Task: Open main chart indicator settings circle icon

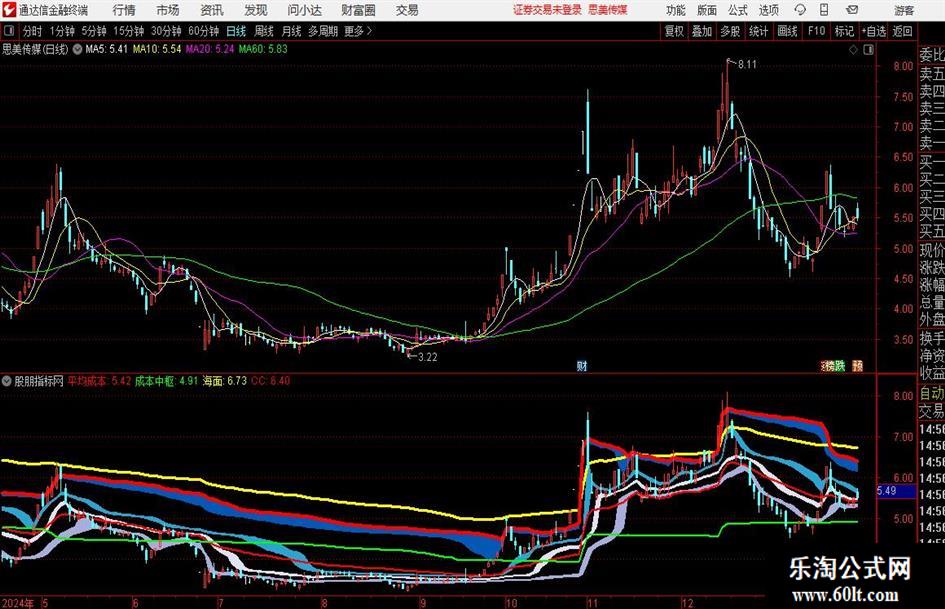Action: (78, 49)
